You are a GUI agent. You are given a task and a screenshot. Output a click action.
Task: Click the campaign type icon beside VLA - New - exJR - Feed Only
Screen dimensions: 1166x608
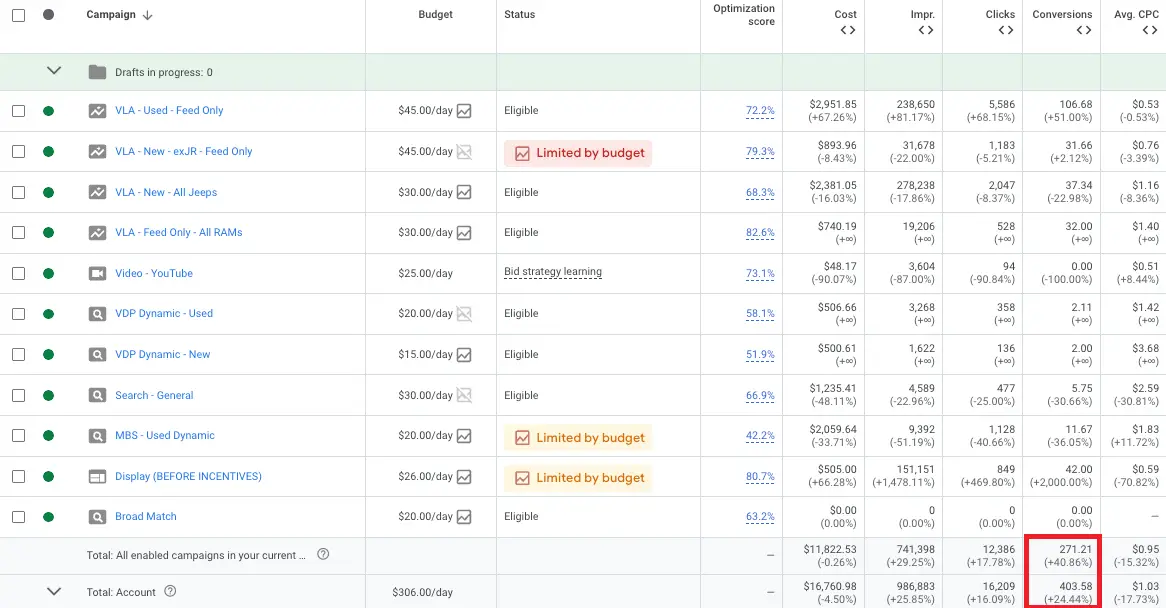(x=97, y=152)
